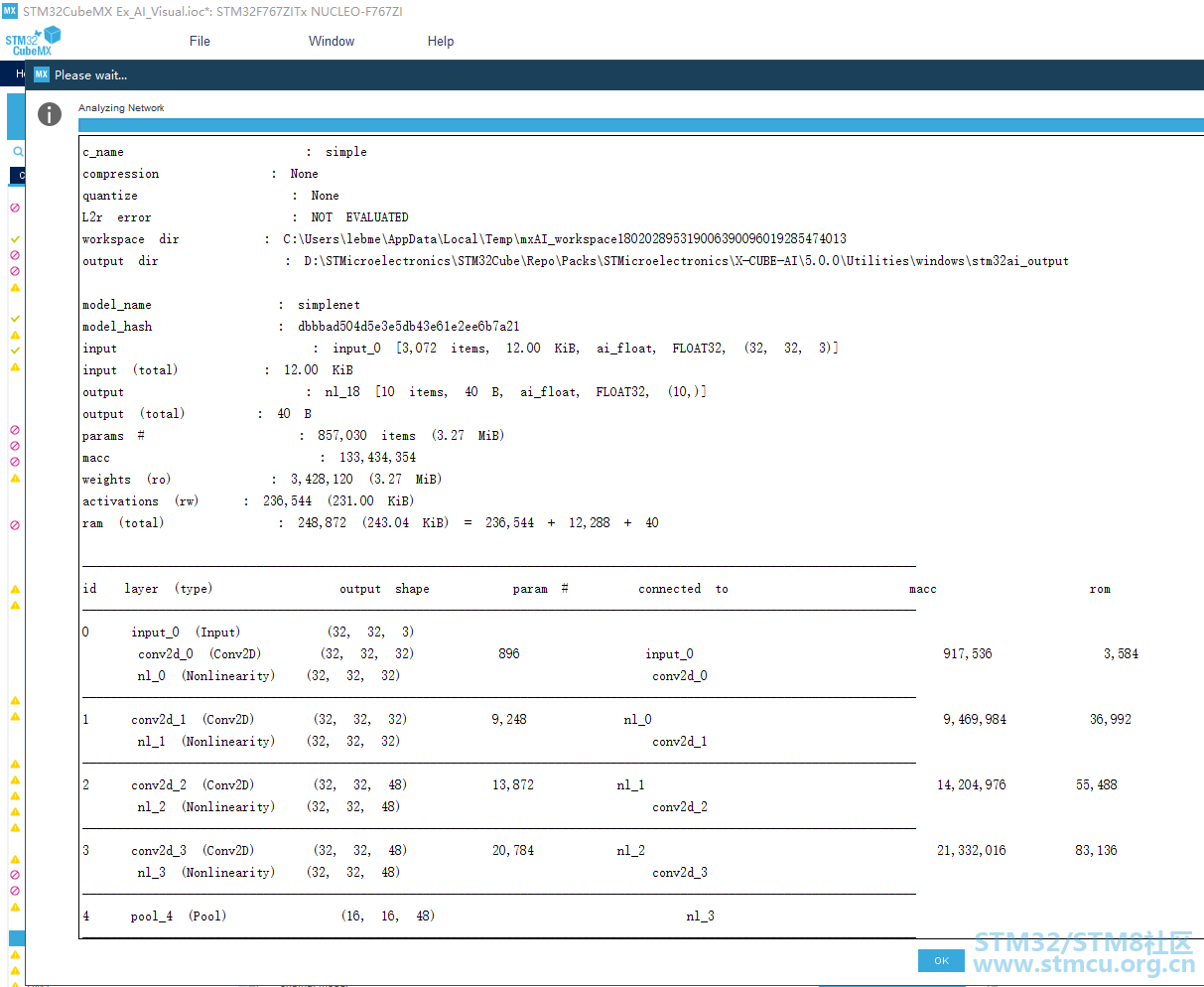Screen dimensions: 1204x987
Task: Click the output dir stm32ai_output path
Action: tap(686, 261)
